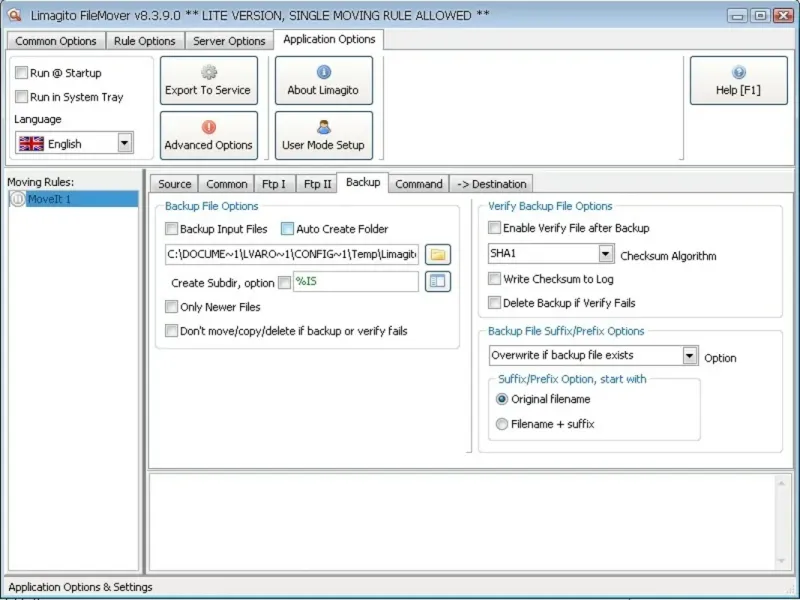
Task: Click the %IS subdir input field
Action: [356, 281]
